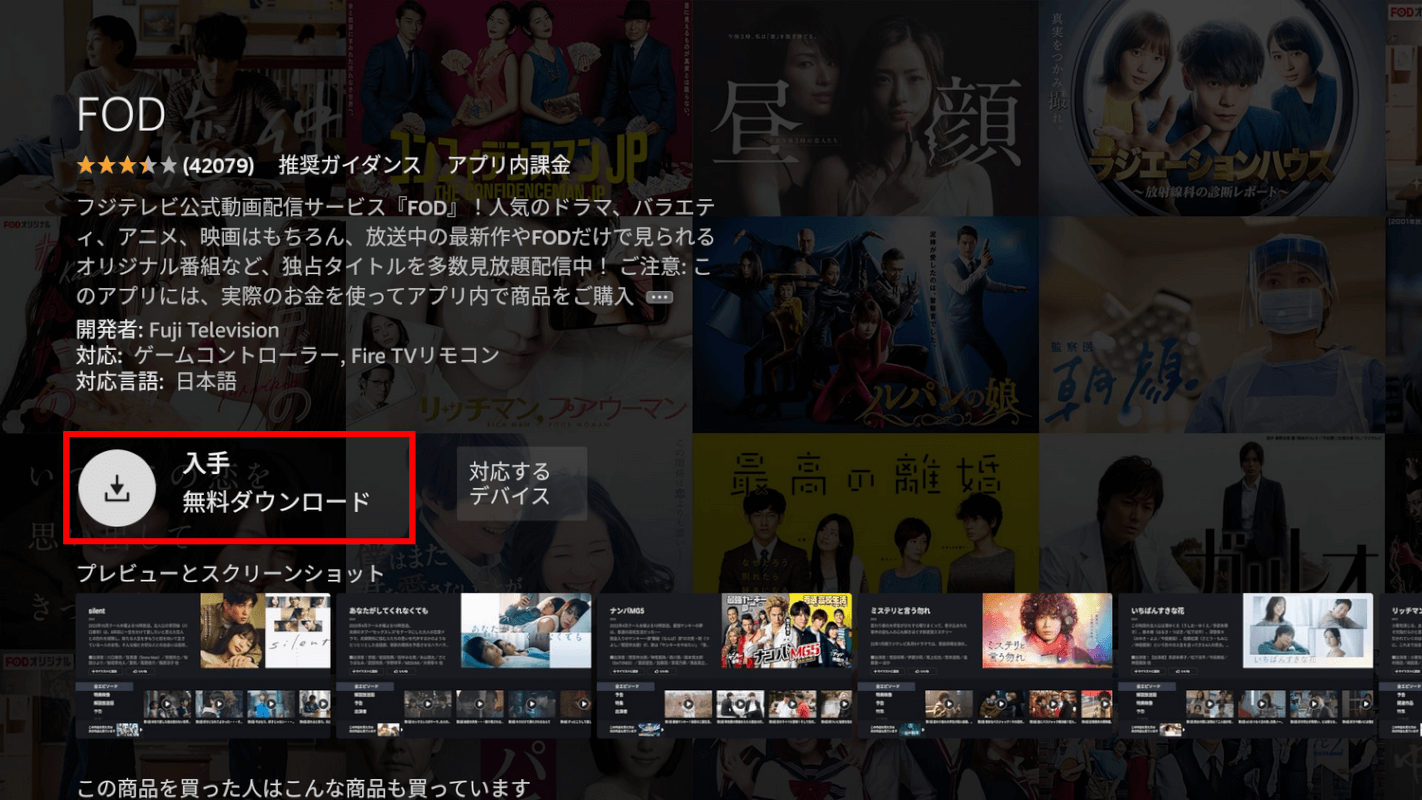Viewport: 1422px width, 800px height.
Task: Open the ミステリと言う勿れ preview screenshot
Action: pos(985,665)
